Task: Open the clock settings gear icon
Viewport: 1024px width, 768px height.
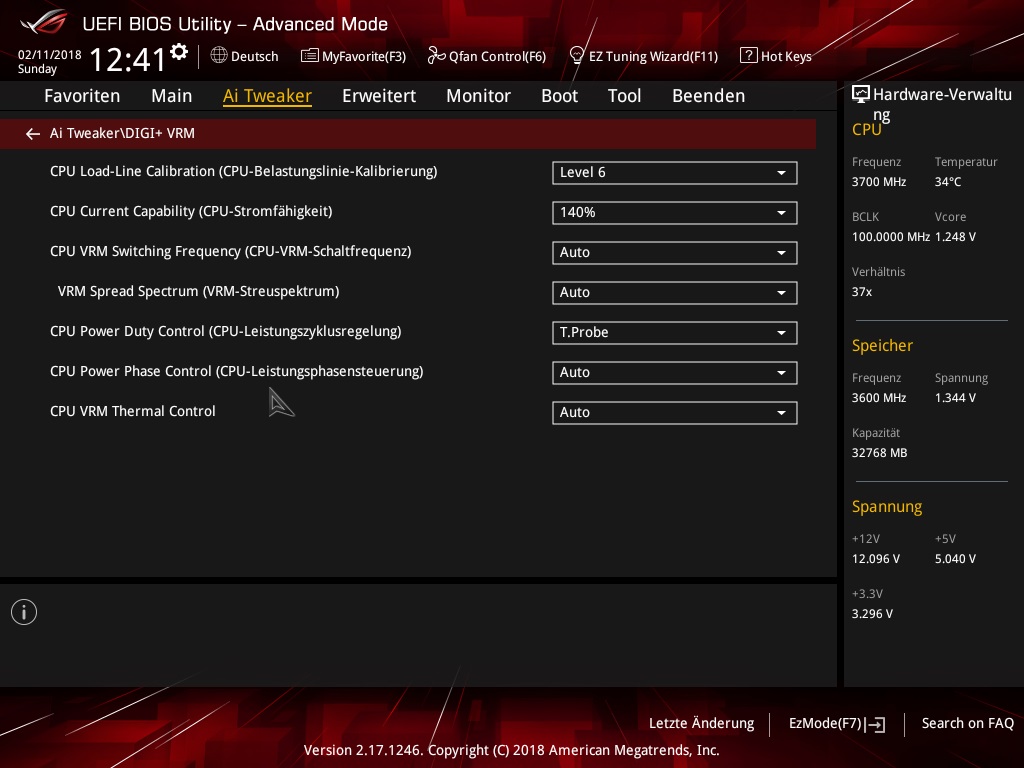Action: [x=179, y=52]
